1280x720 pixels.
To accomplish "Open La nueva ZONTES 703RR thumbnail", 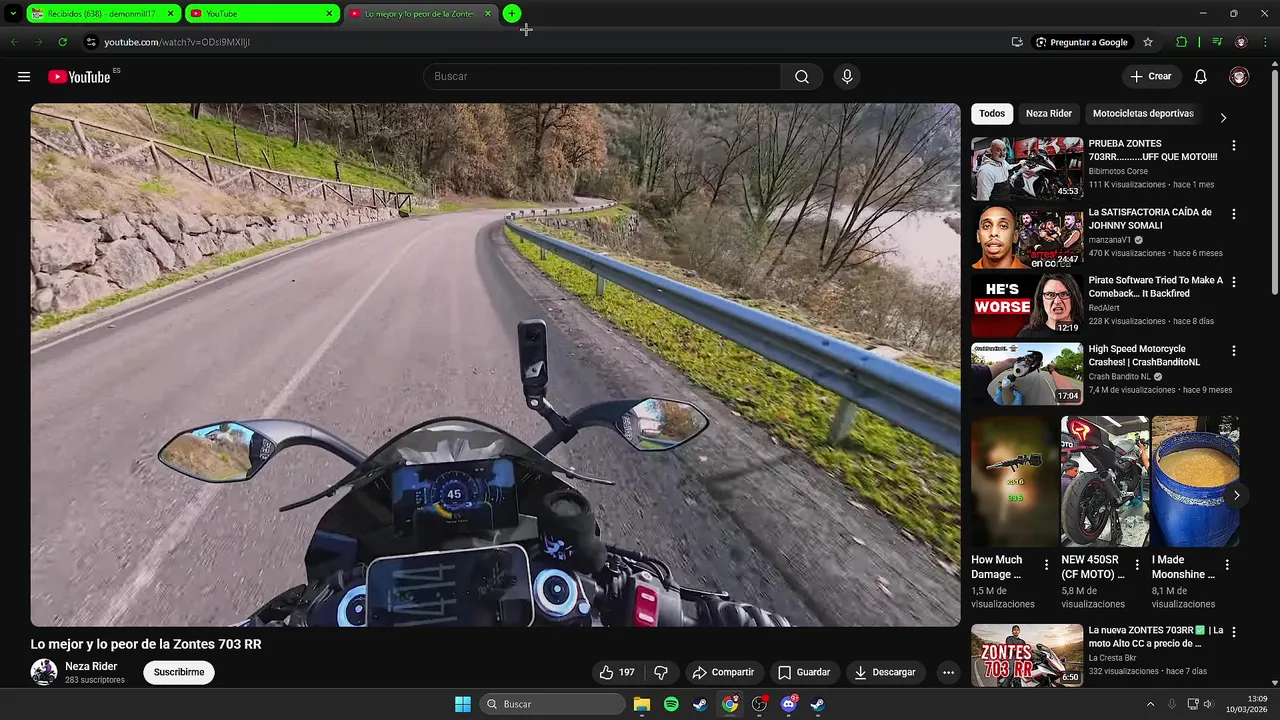I will (1027, 655).
